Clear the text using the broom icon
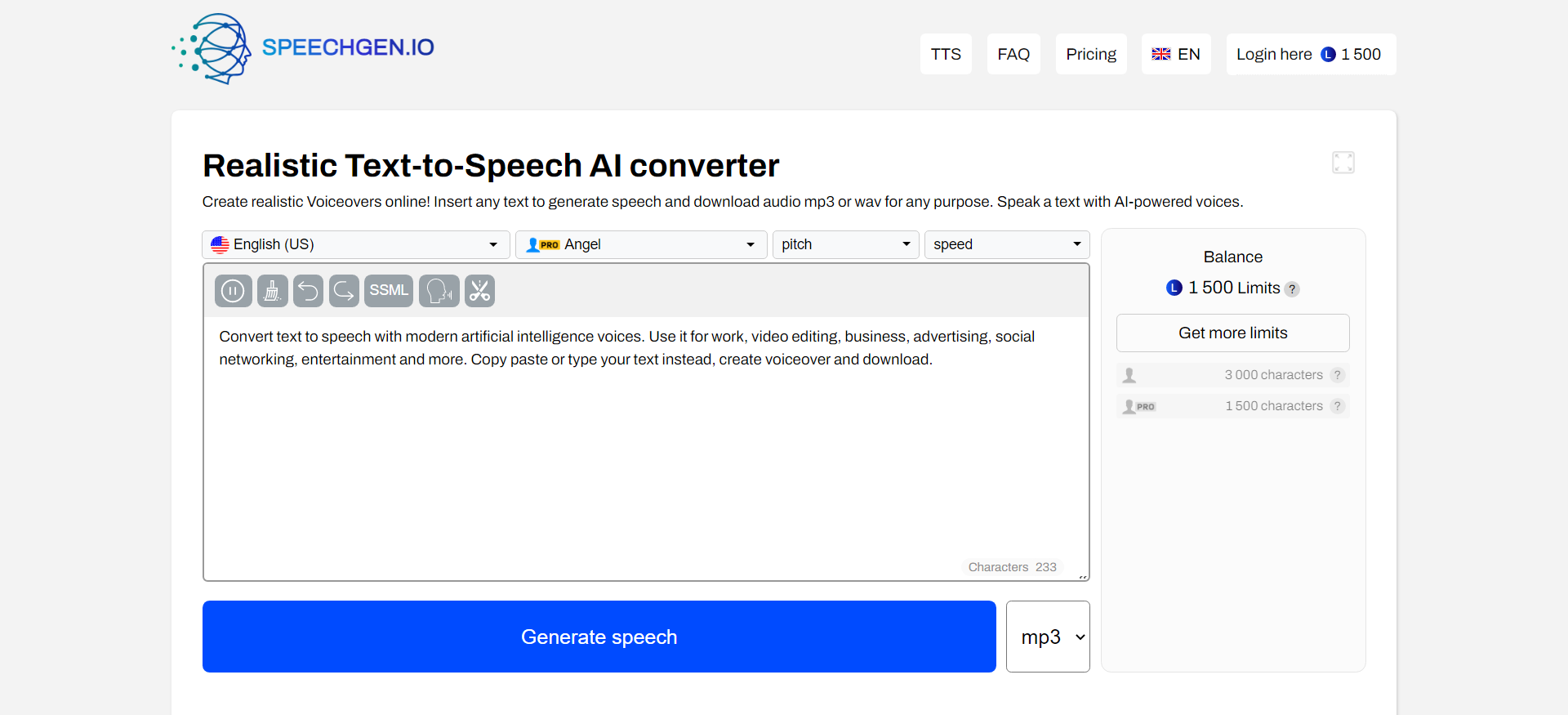Screen dimensions: 1568x715 272,290
